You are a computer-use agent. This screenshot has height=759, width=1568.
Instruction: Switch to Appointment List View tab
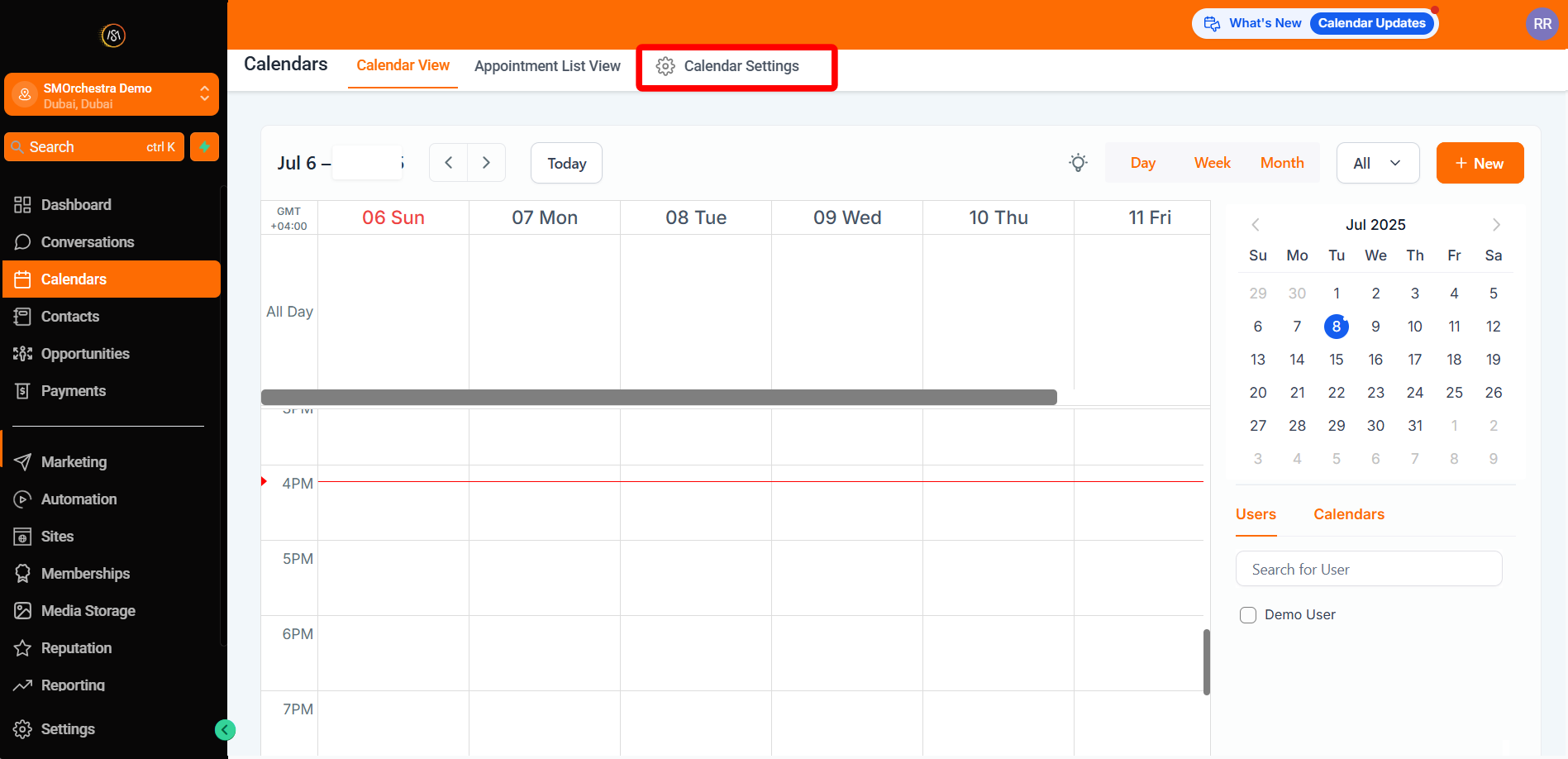pyautogui.click(x=547, y=65)
